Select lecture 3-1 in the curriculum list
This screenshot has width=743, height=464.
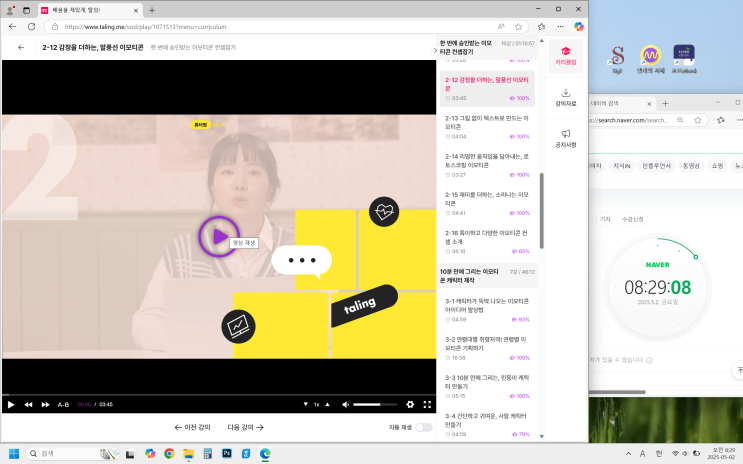tap(487, 310)
